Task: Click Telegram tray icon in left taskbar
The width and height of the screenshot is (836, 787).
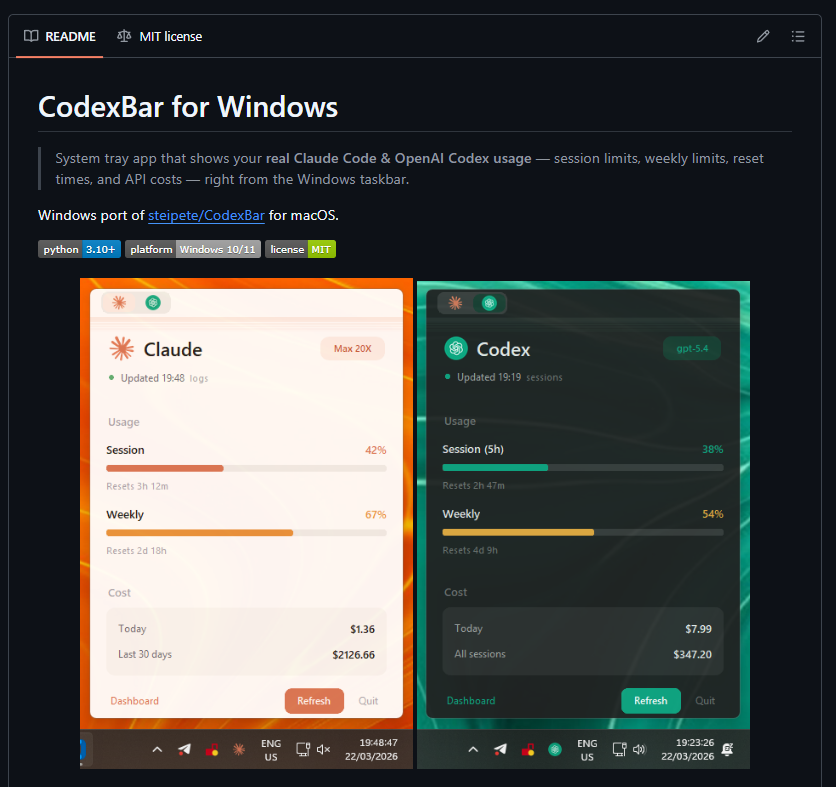Action: [x=184, y=750]
